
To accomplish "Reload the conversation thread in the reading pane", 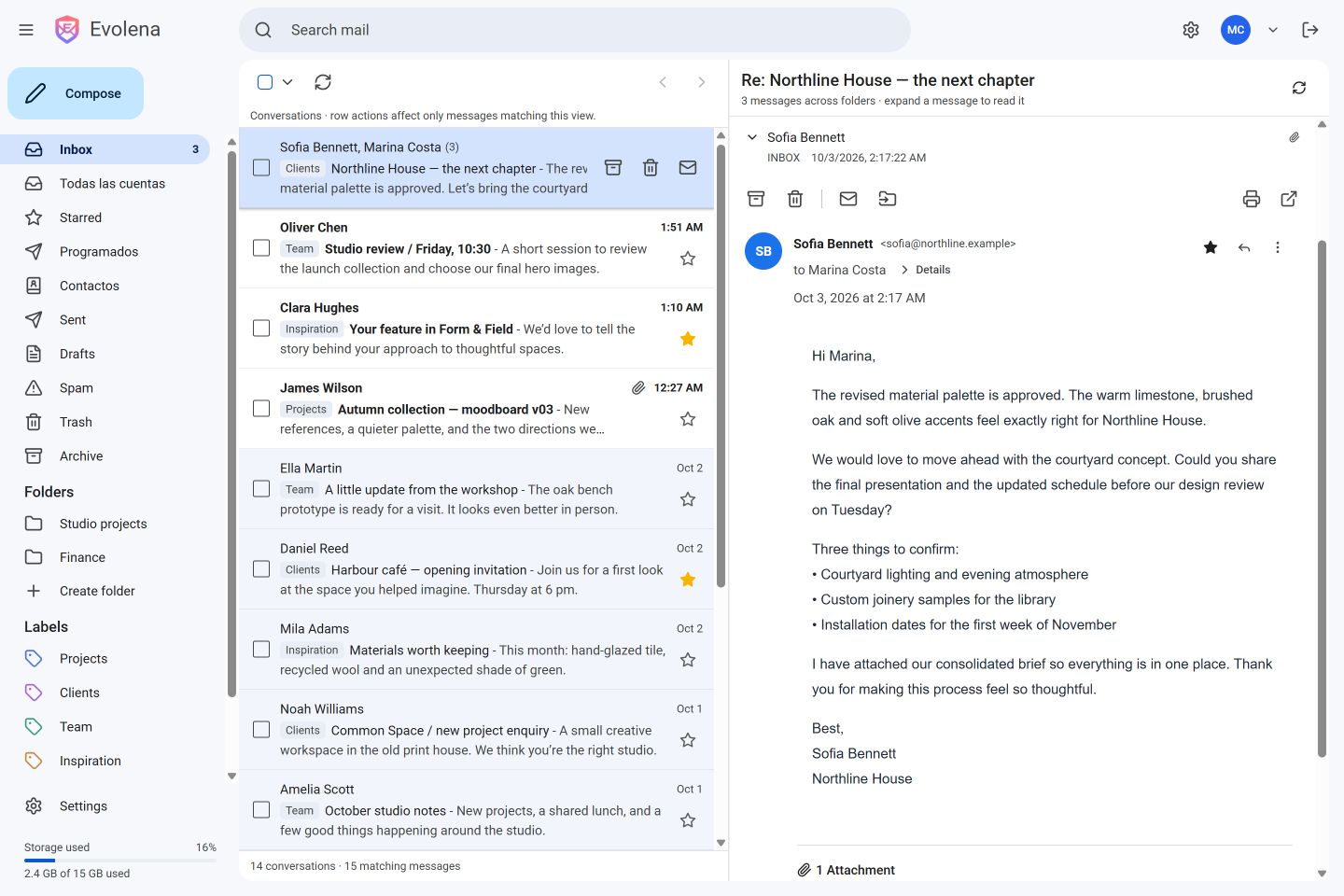I will pyautogui.click(x=1299, y=88).
